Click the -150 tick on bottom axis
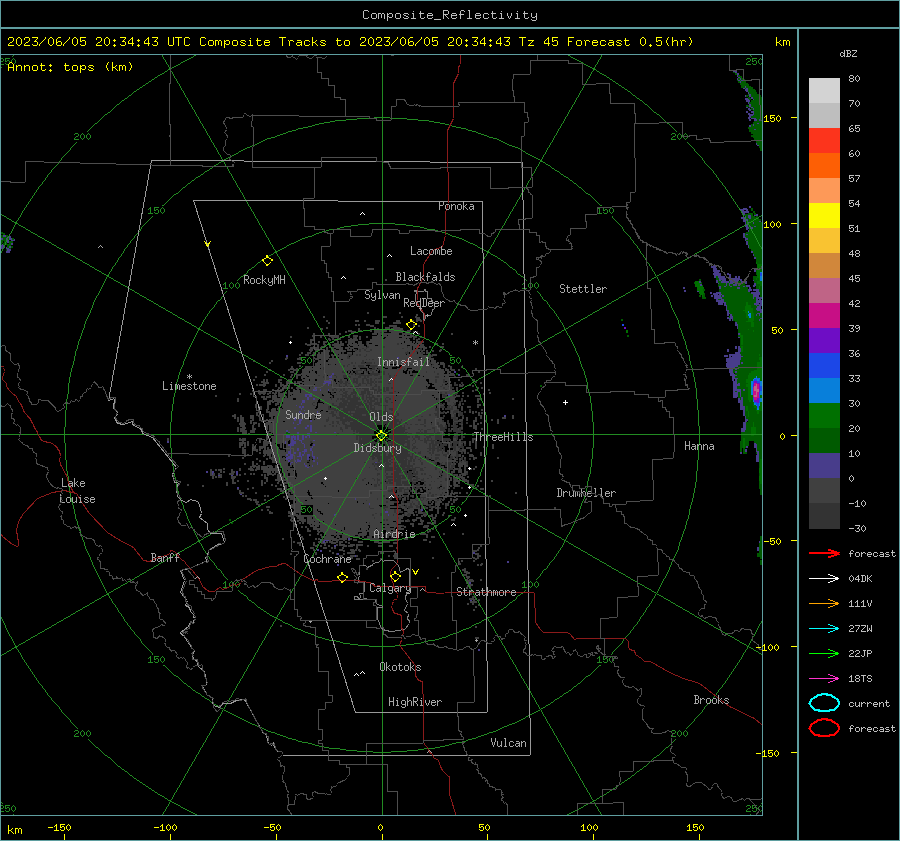This screenshot has height=841, width=900. pyautogui.click(x=59, y=828)
